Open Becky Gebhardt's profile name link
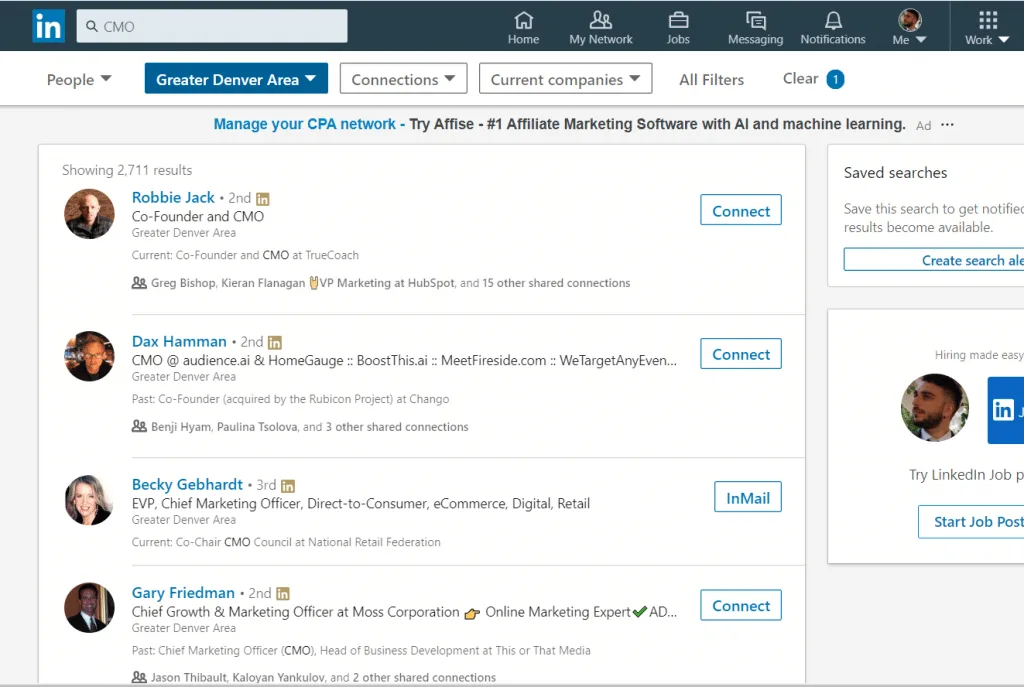Screen dimensions: 1024x687 coord(187,484)
